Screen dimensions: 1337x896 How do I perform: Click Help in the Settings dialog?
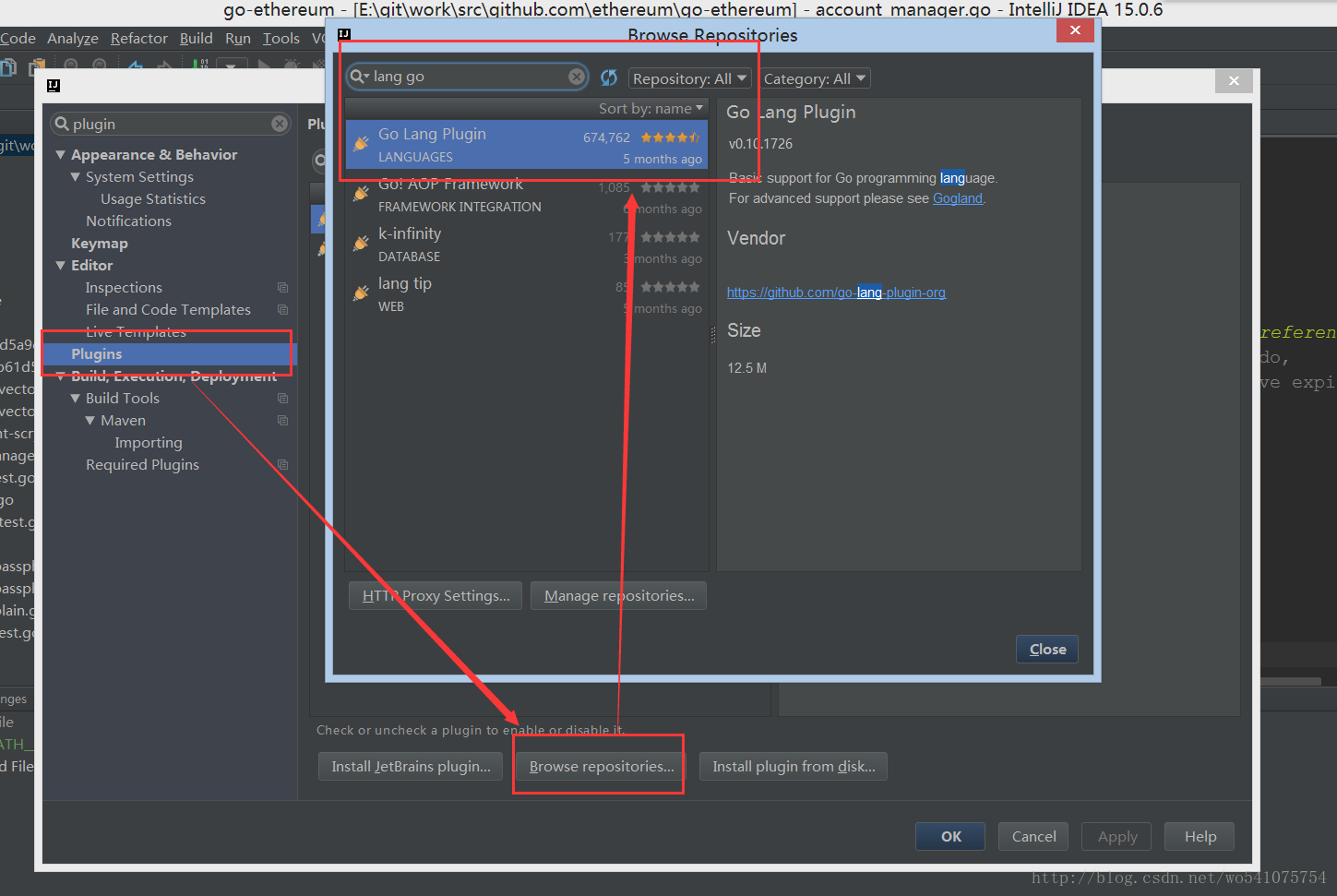click(1200, 837)
